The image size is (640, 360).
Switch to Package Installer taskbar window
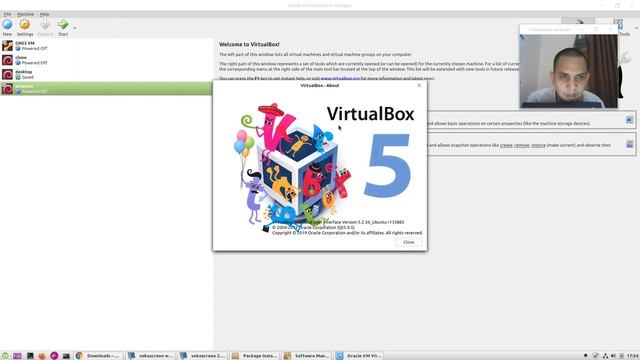[254, 356]
